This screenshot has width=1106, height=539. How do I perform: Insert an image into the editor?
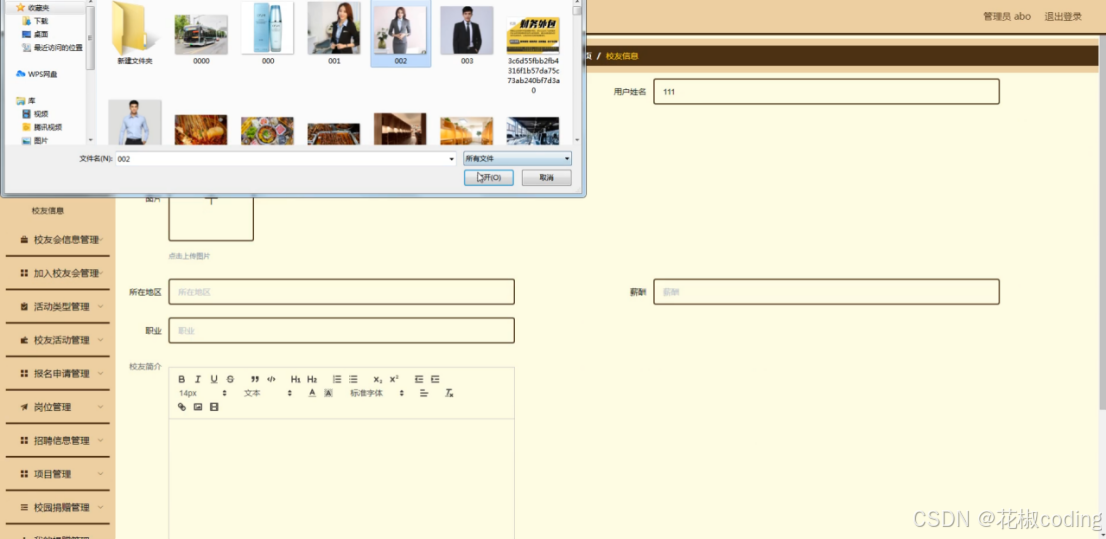pyautogui.click(x=198, y=407)
